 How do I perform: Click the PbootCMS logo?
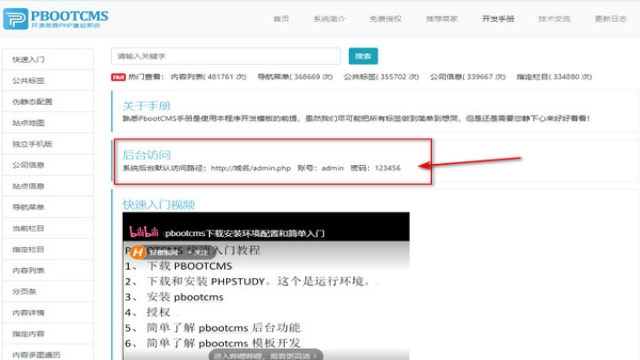tap(56, 19)
